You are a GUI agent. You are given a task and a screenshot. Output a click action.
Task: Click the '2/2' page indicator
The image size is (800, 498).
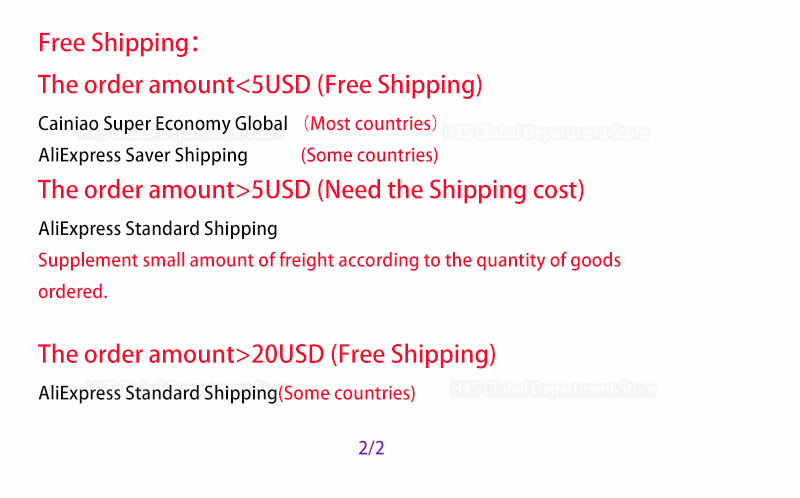coord(371,449)
